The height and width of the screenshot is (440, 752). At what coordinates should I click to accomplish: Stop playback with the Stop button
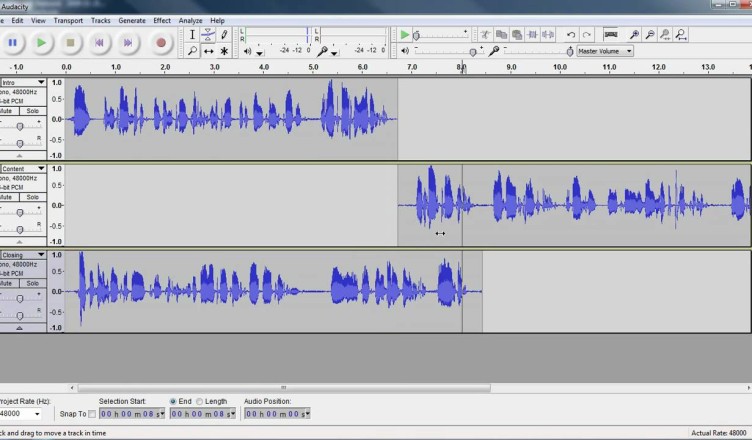point(70,43)
